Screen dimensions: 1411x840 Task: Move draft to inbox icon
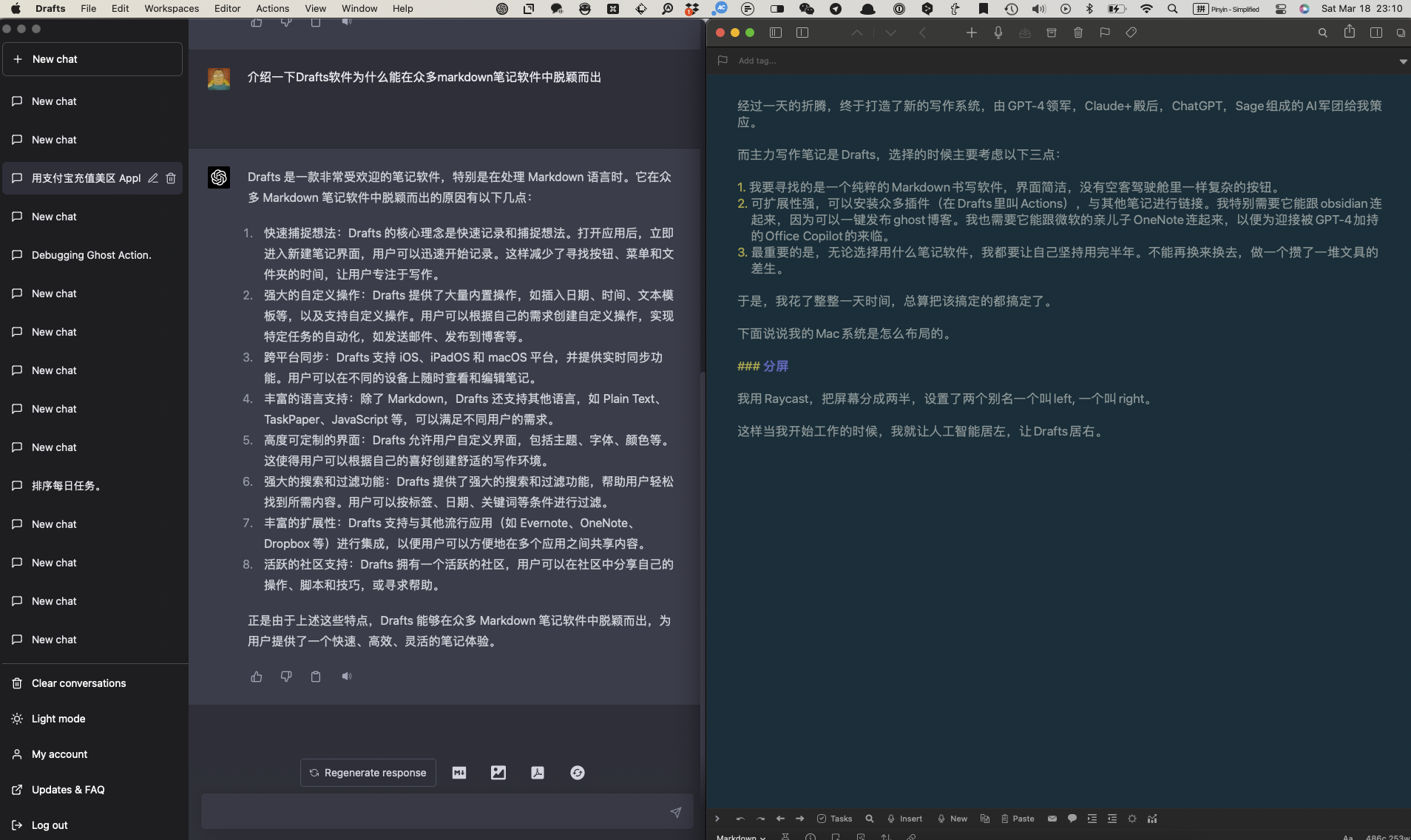click(x=1025, y=33)
